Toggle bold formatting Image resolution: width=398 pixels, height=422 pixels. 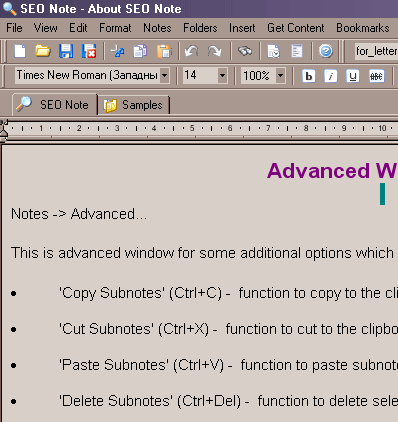click(309, 76)
